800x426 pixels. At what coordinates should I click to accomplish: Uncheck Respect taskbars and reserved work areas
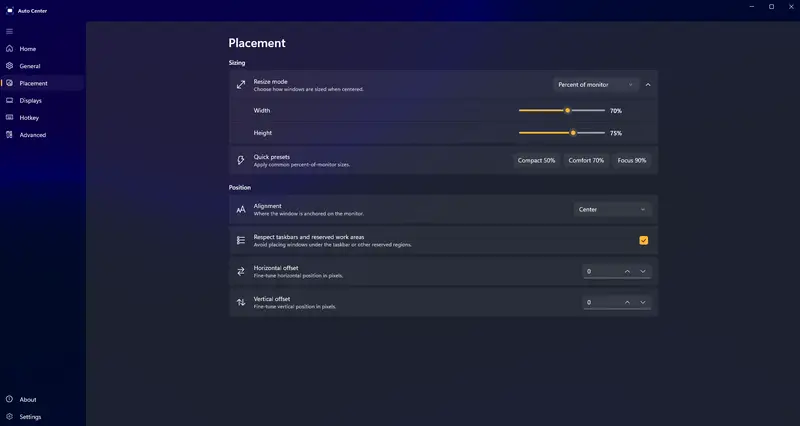(x=643, y=240)
